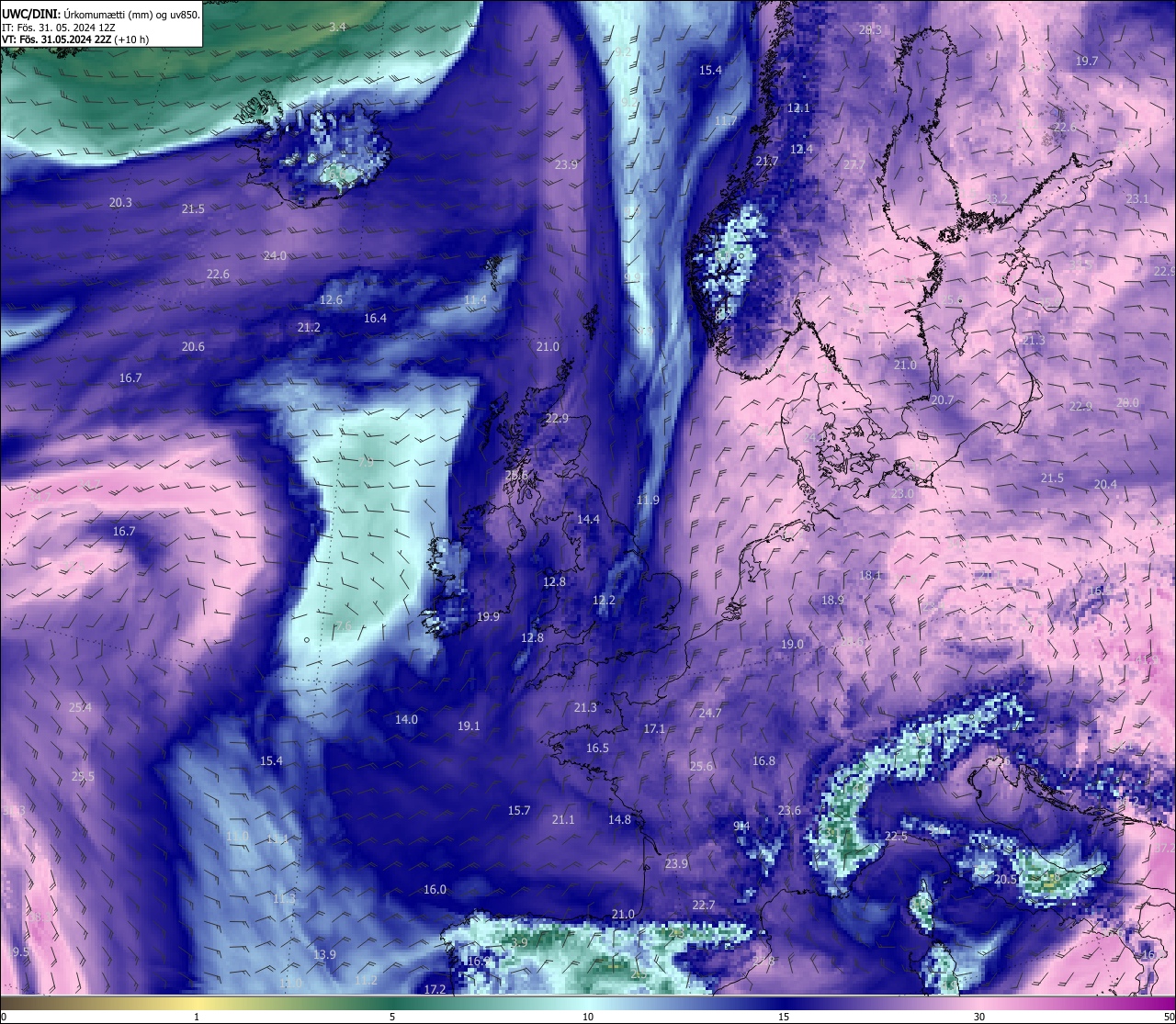Click the 23.1 value label
Screen dimensions: 1176x1024
point(1137,199)
